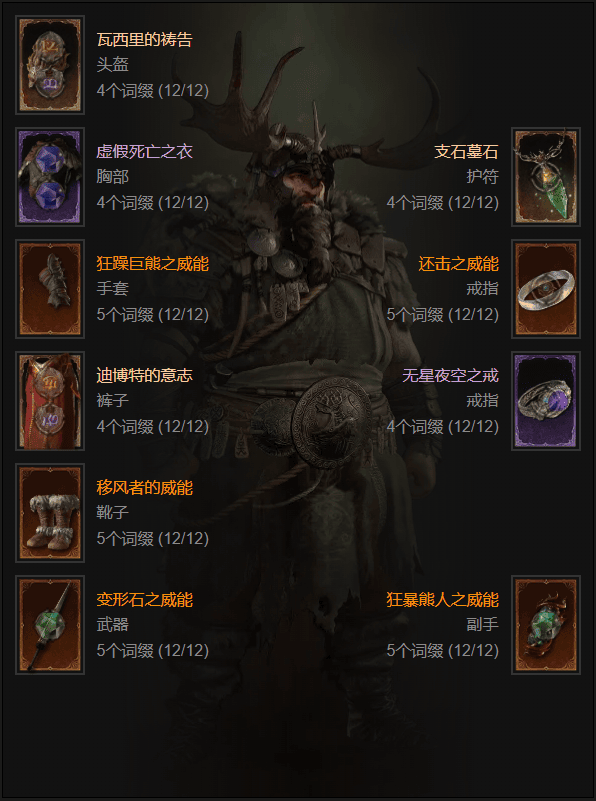Open the 变形石之威能 weapon name
This screenshot has height=801, width=596.
(145, 600)
